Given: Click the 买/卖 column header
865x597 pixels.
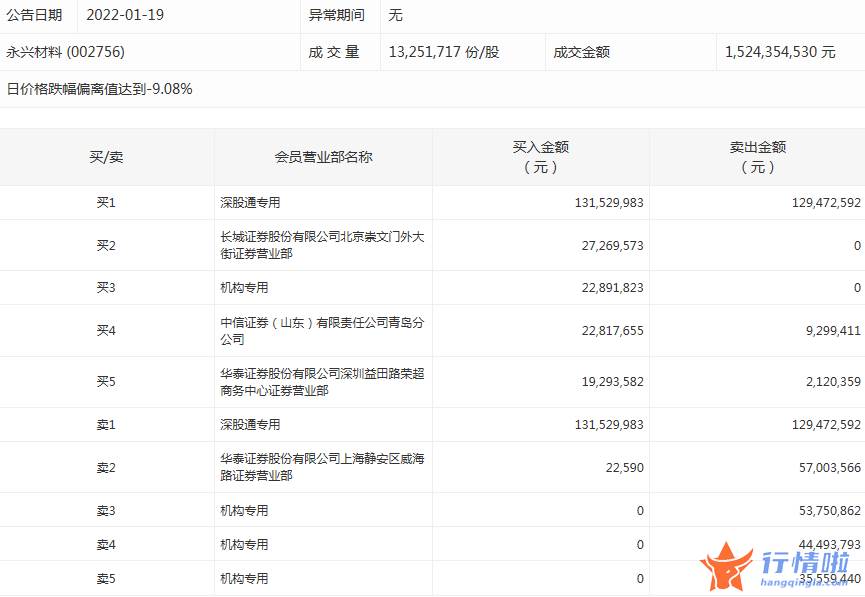Looking at the screenshot, I should [106, 157].
